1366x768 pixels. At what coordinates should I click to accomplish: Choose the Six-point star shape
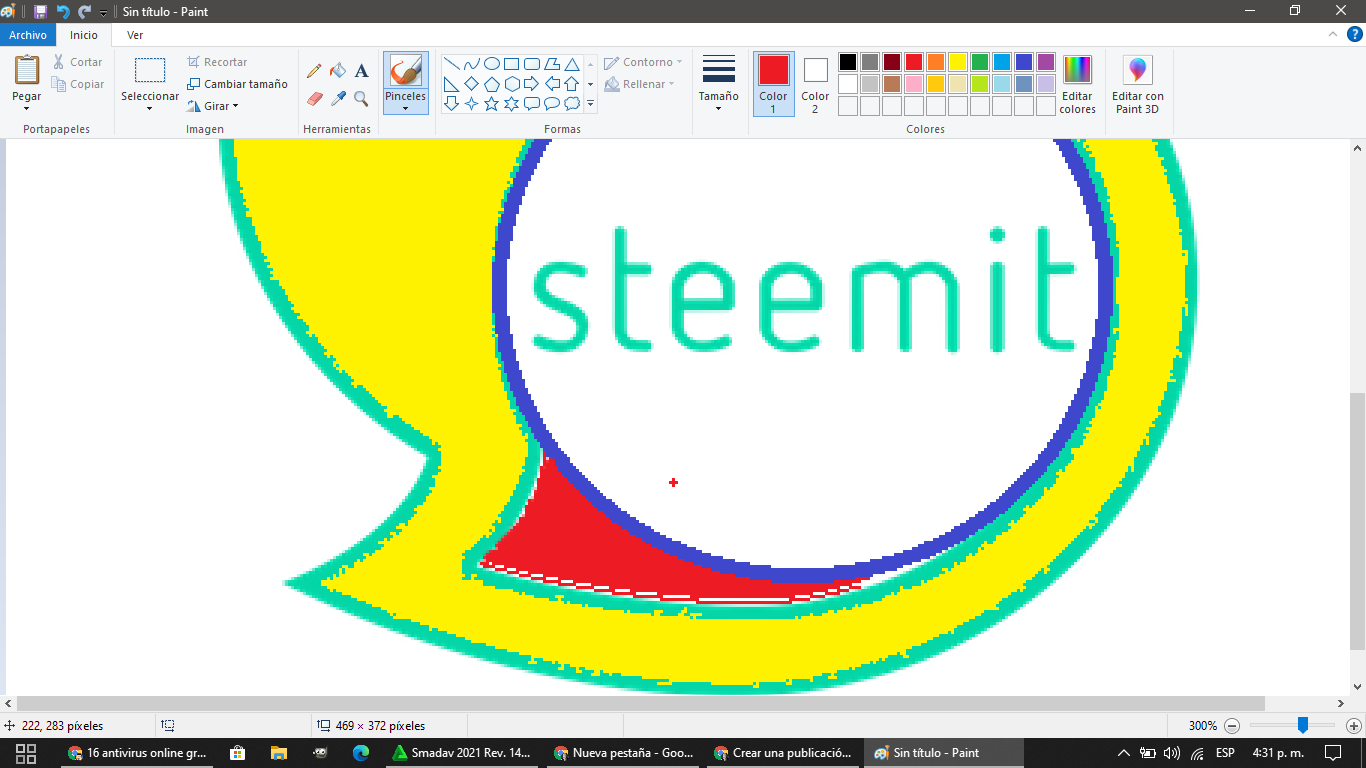[x=512, y=104]
